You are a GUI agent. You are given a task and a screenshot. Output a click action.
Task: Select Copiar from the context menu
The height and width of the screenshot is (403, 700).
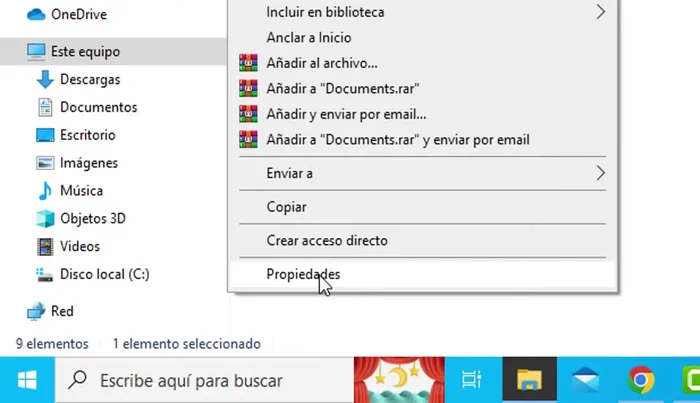[422, 207]
